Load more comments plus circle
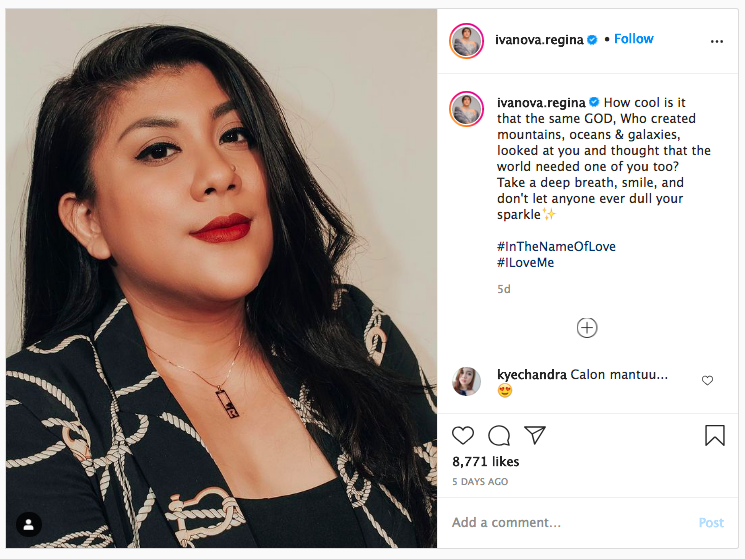The image size is (745, 559). (x=587, y=327)
